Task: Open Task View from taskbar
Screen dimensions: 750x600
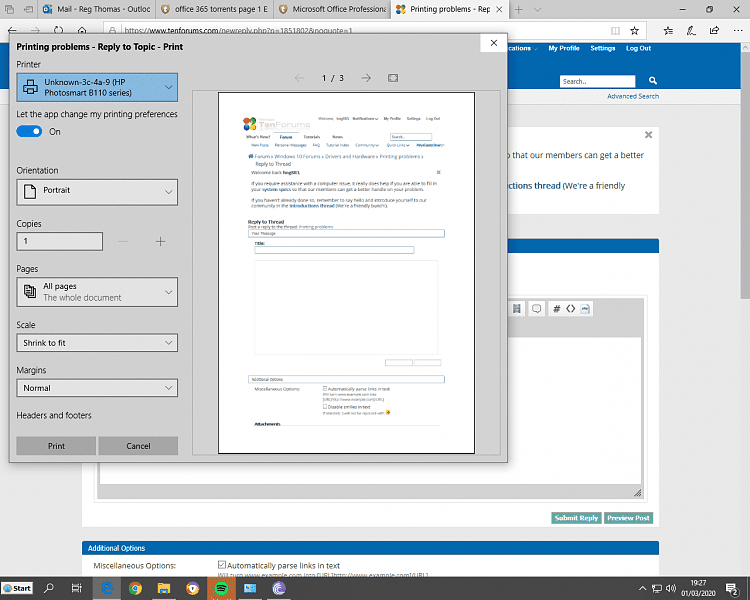Action: 77,588
